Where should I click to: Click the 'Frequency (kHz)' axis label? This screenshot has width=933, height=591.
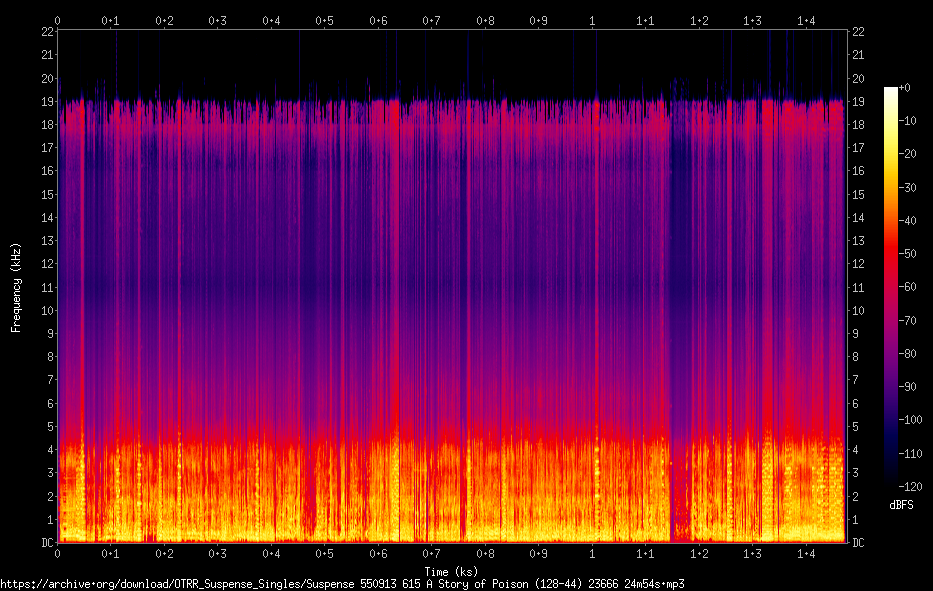tap(16, 287)
